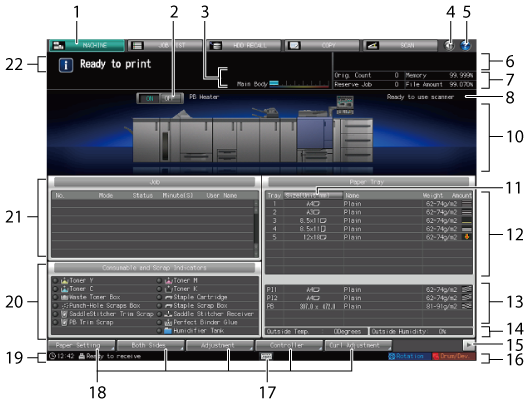Turn PB Heater ON
Image resolution: width=528 pixels, height=405 pixels.
tap(149, 98)
